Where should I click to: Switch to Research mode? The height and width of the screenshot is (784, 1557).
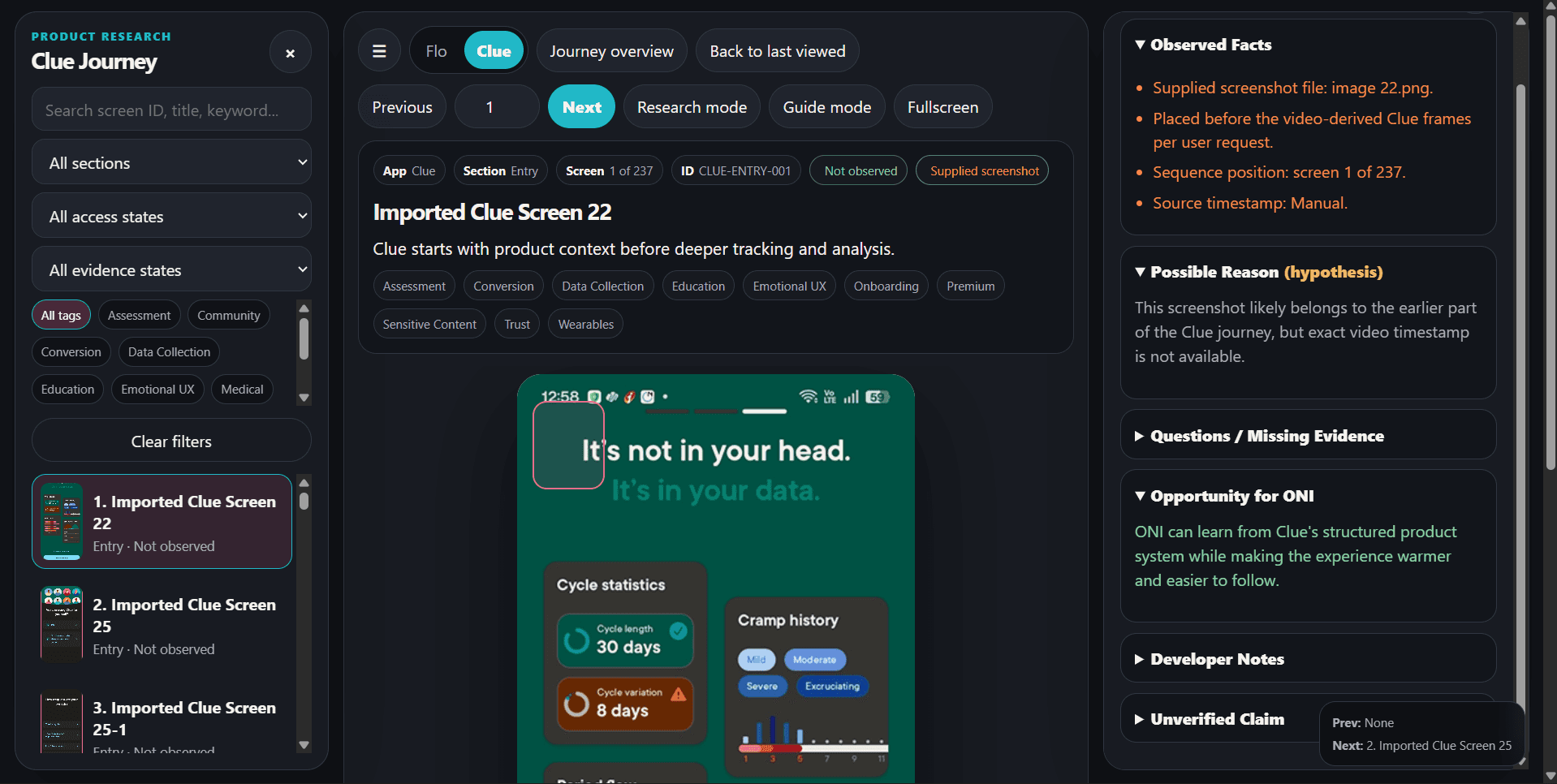click(x=692, y=107)
